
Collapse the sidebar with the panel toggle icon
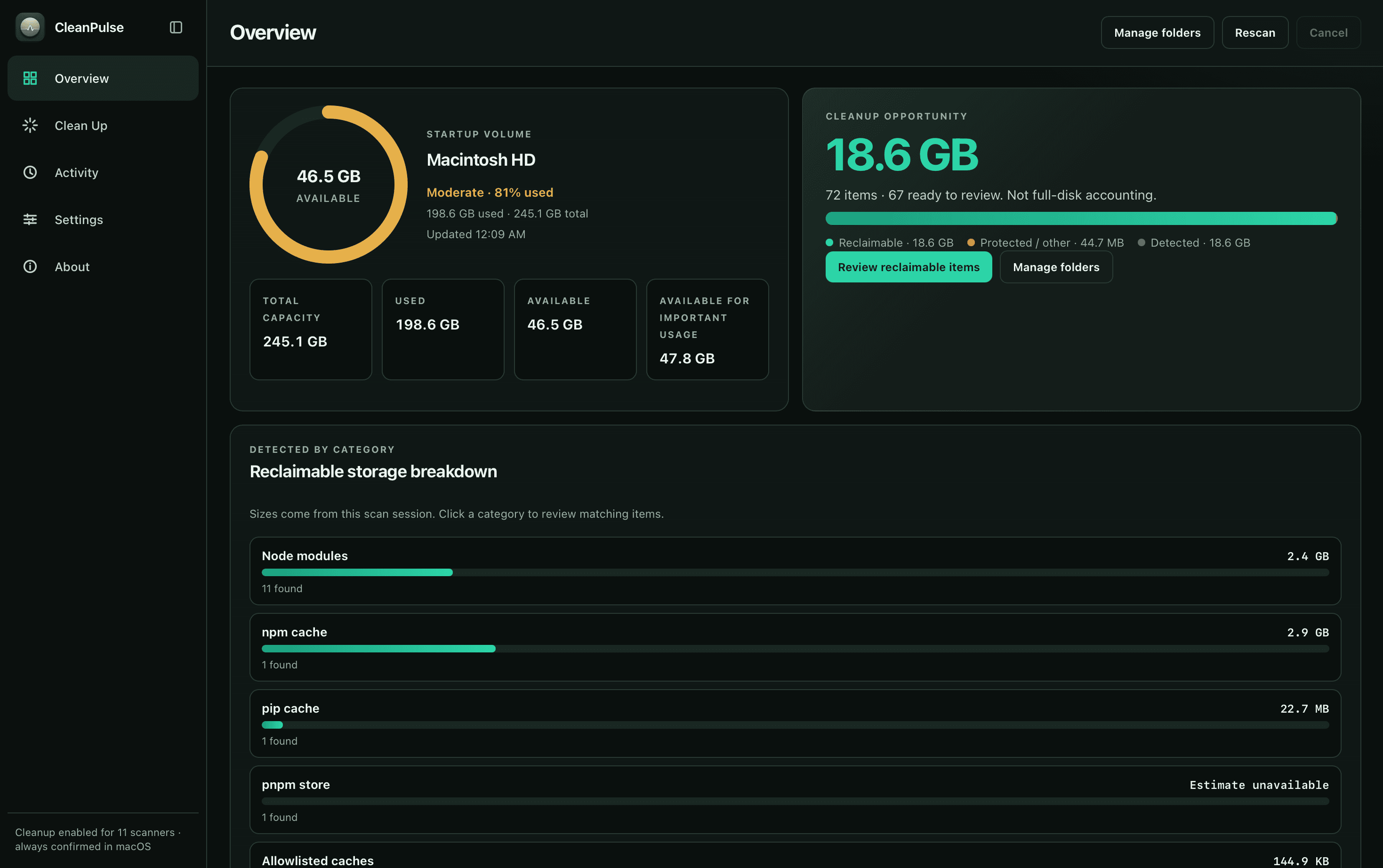pyautogui.click(x=176, y=28)
